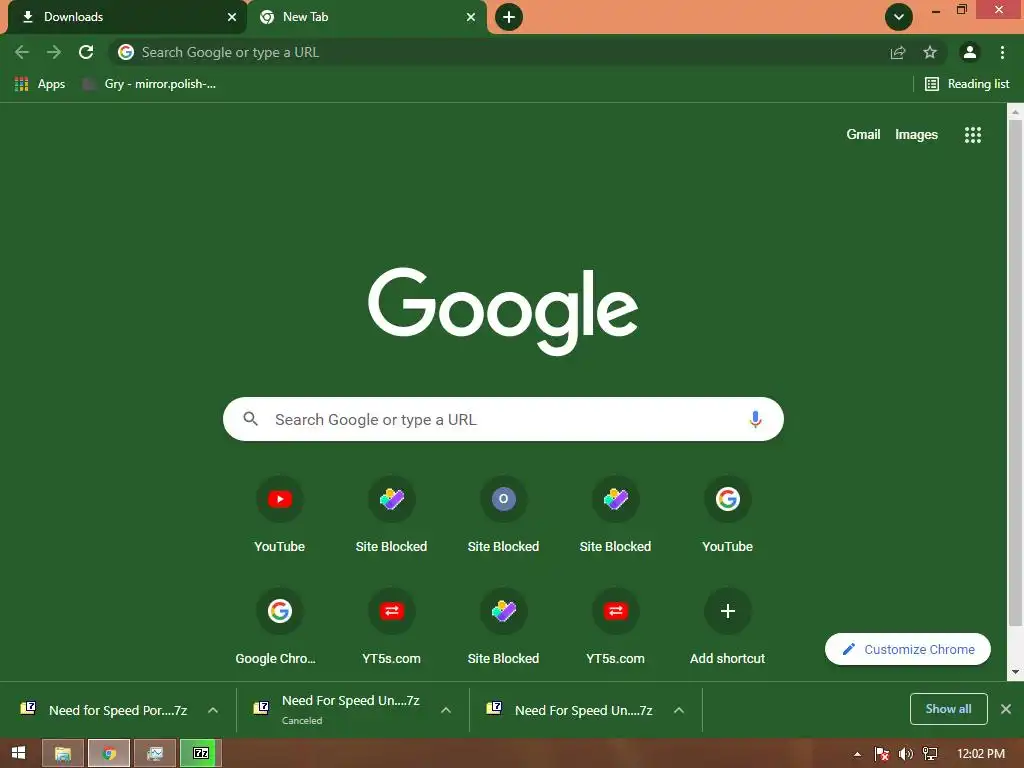
Task: Open the monitor picture app in taskbar
Action: (x=155, y=753)
